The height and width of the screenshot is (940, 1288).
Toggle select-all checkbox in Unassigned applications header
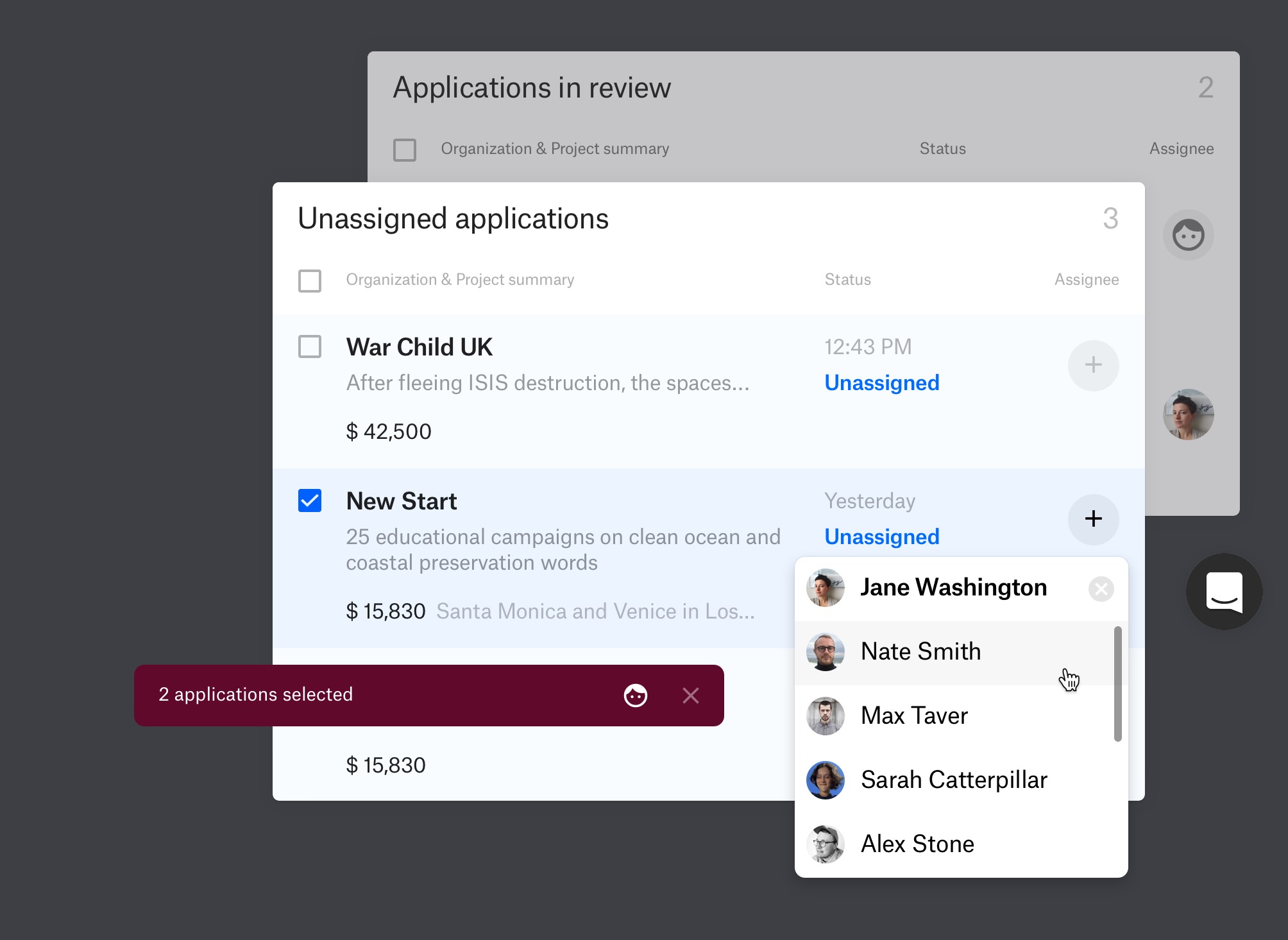click(310, 280)
